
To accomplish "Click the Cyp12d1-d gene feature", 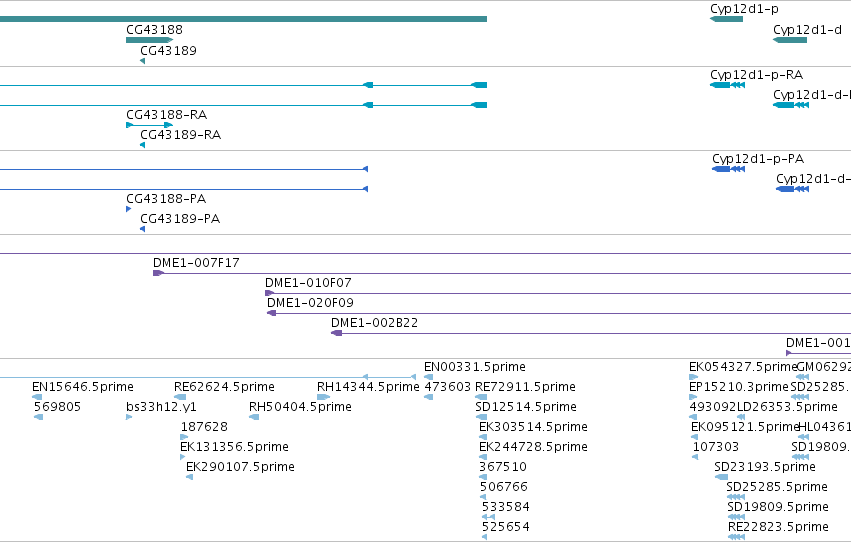I will click(x=790, y=40).
